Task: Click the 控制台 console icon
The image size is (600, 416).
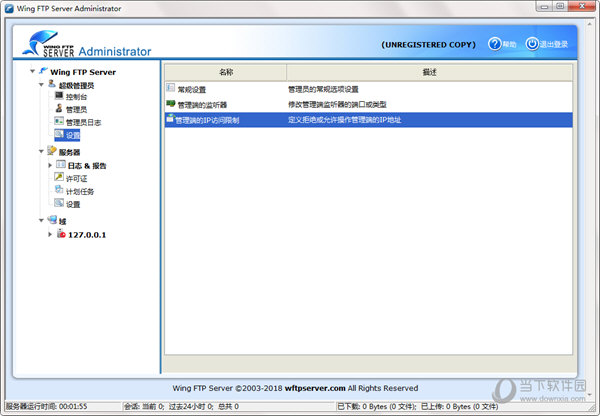Action: click(x=59, y=96)
